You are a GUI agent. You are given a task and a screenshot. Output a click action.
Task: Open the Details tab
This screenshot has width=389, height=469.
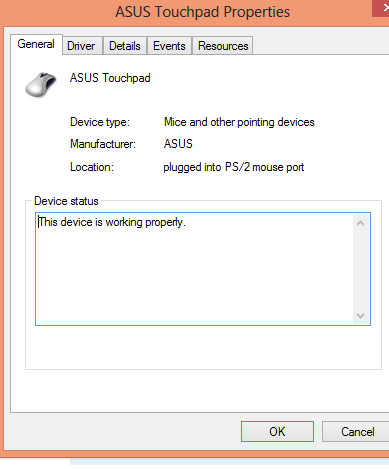(125, 46)
